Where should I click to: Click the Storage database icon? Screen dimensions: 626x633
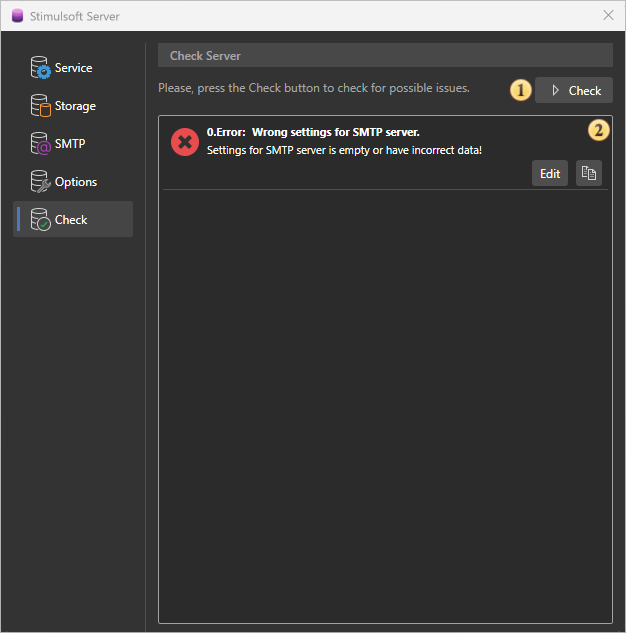40,106
